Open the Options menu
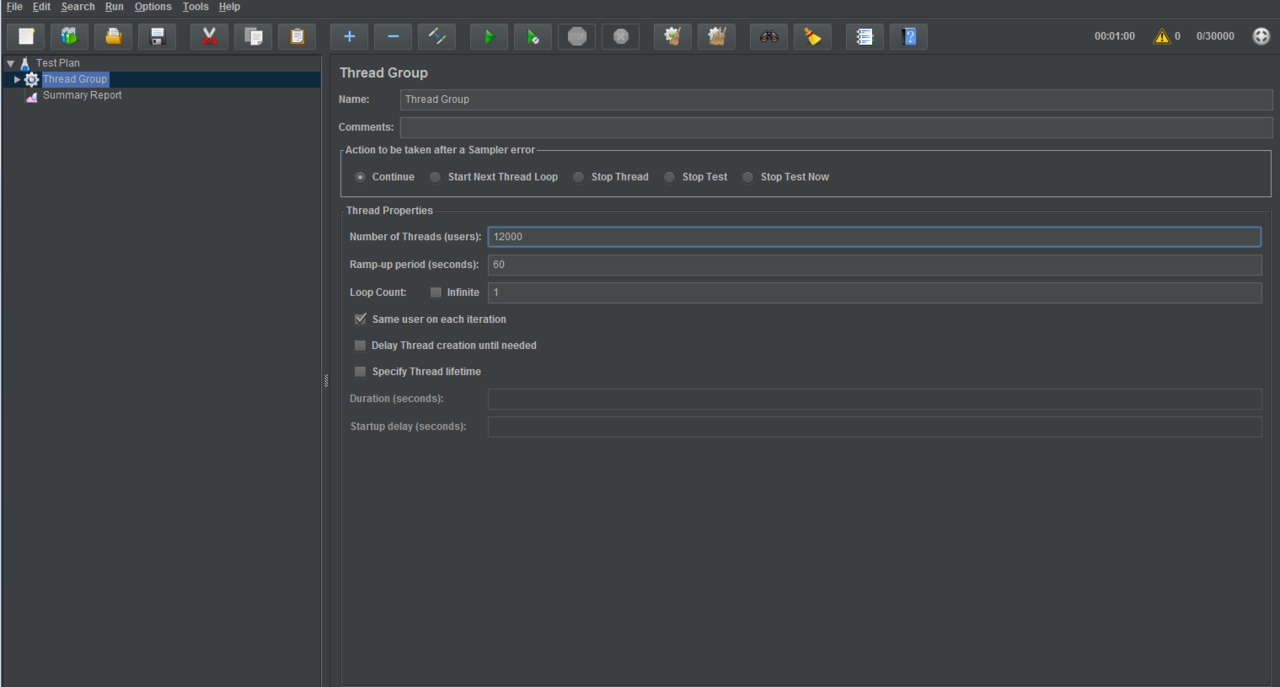 [153, 7]
